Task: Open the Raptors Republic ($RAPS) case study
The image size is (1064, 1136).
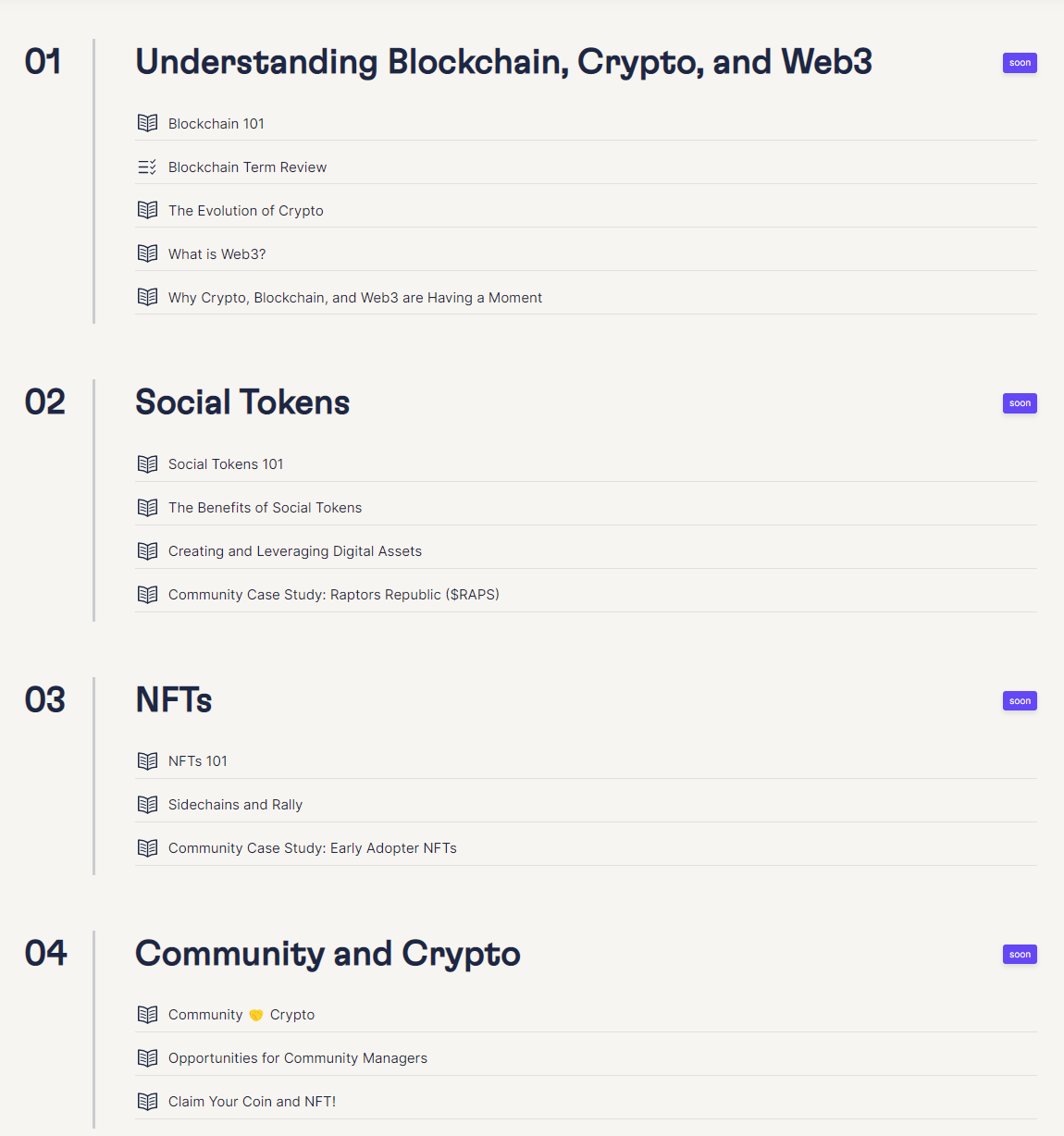Action: 586,594
